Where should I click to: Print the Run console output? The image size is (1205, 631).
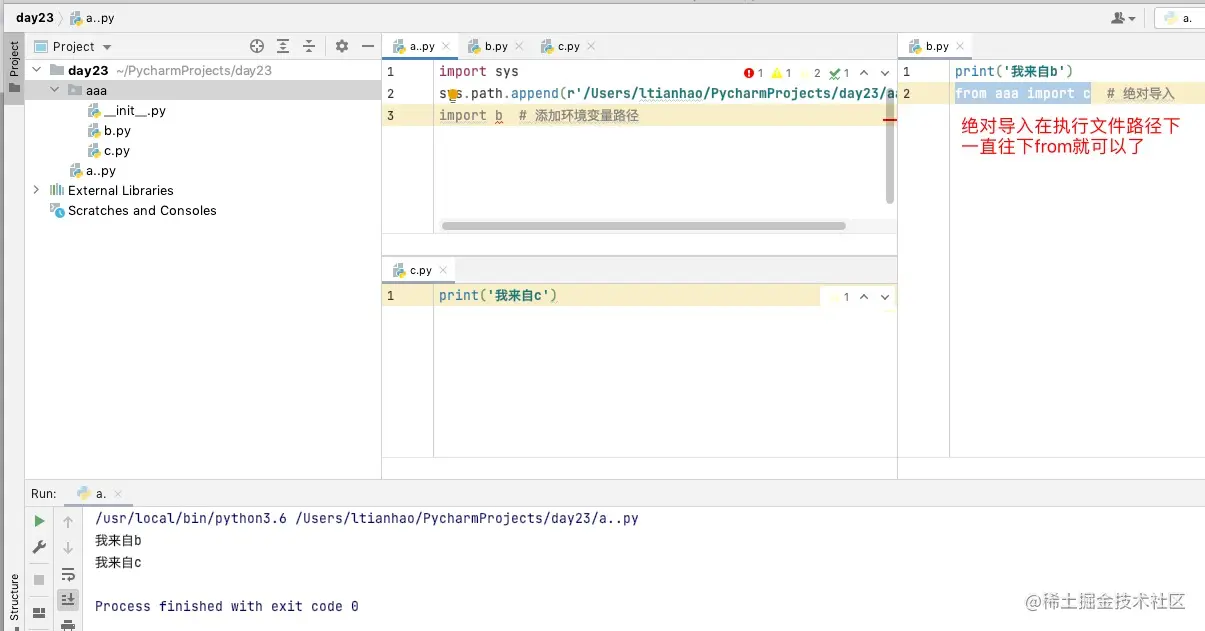pos(68,624)
